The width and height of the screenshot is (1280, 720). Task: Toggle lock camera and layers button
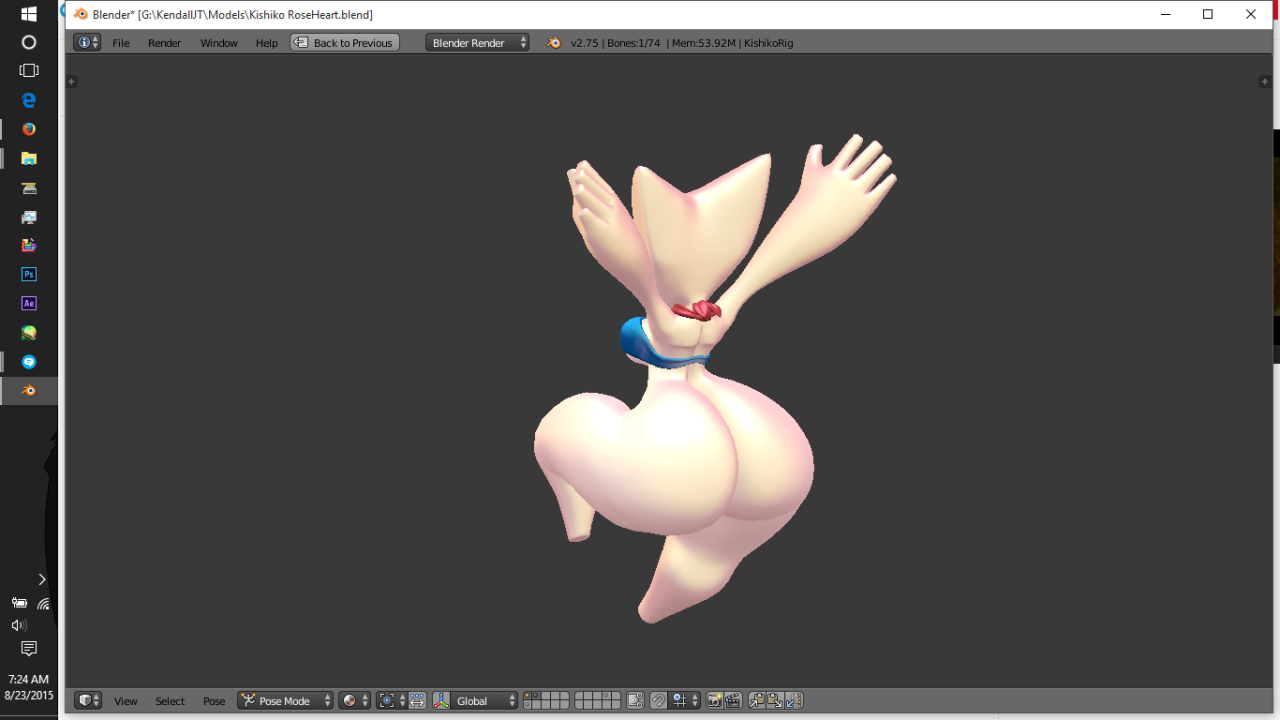click(x=635, y=701)
